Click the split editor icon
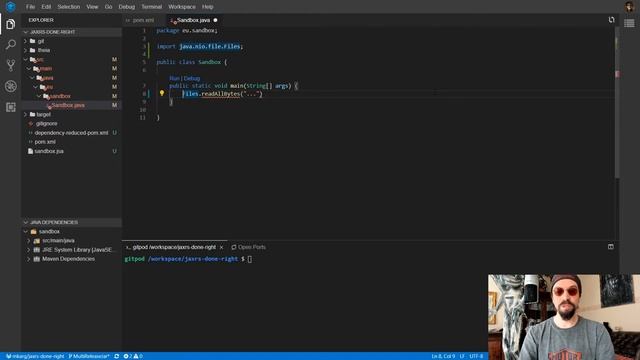 (x=611, y=20)
